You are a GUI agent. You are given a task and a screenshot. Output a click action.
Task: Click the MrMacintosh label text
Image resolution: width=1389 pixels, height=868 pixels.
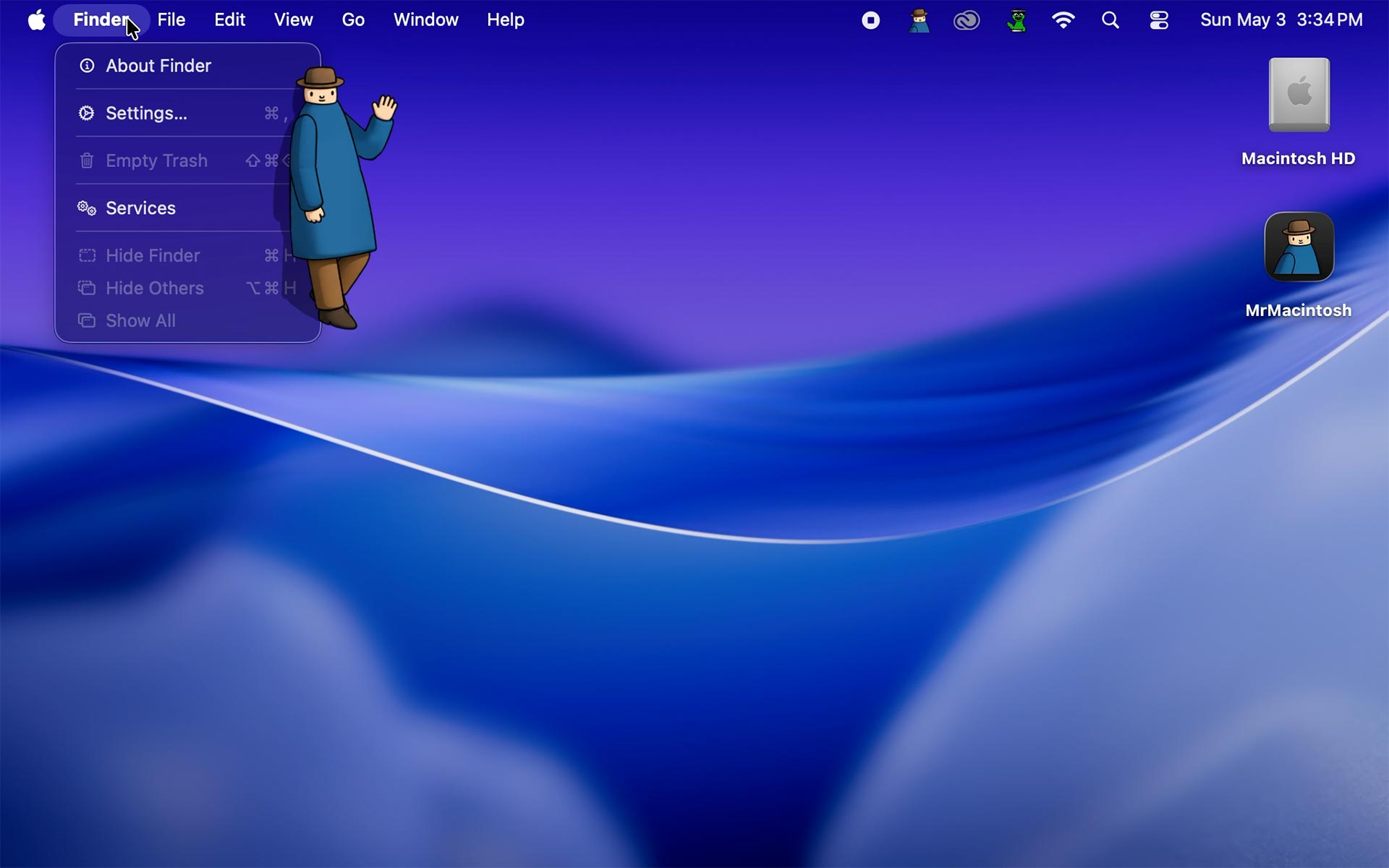tap(1299, 310)
